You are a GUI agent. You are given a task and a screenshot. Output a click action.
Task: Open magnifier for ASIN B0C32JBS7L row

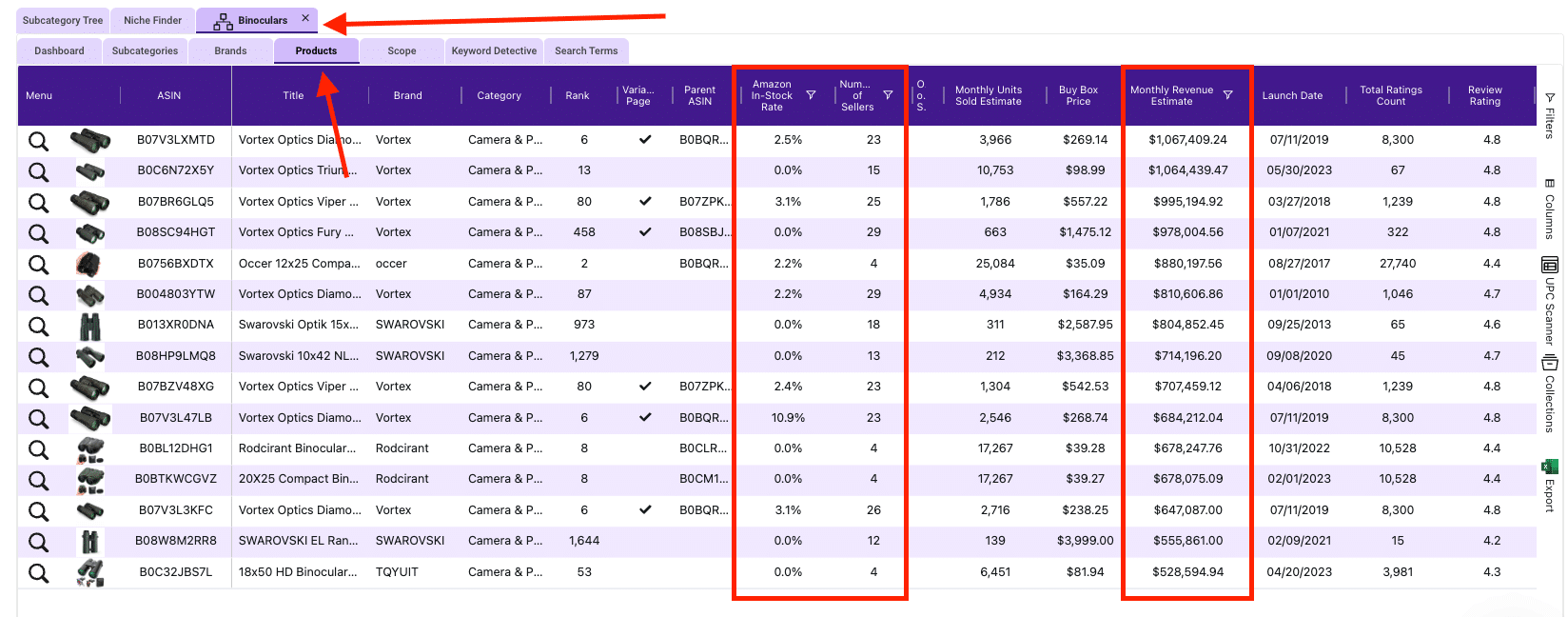click(38, 573)
